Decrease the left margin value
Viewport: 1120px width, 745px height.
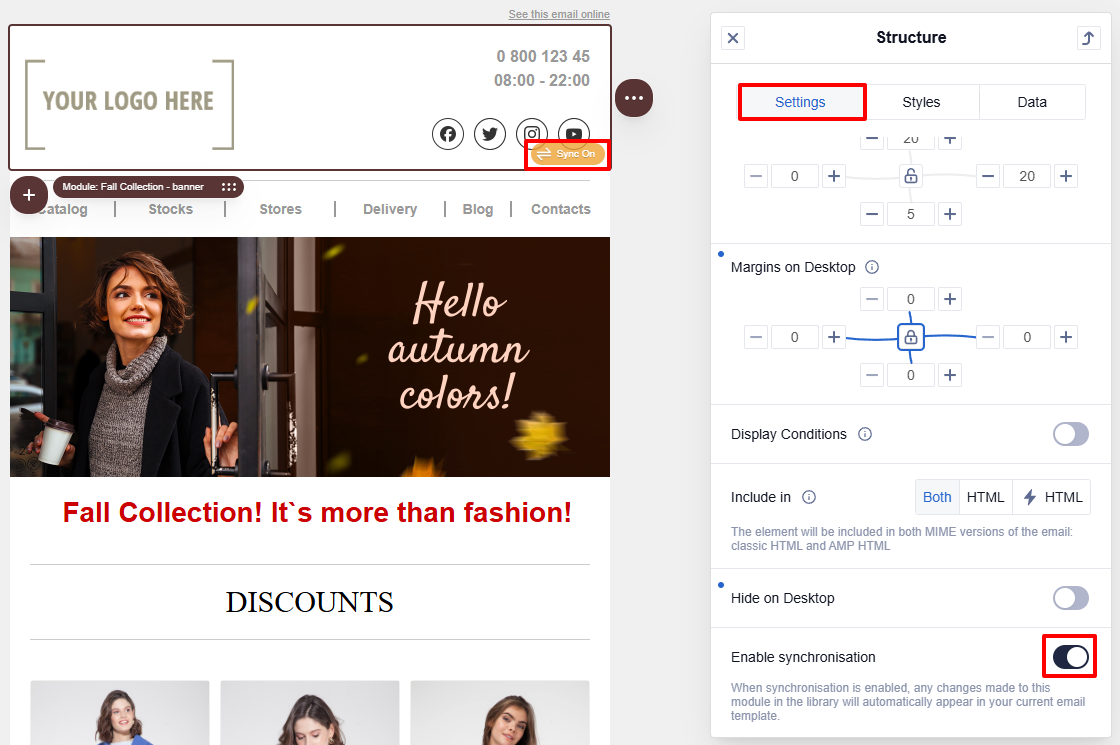tap(756, 337)
